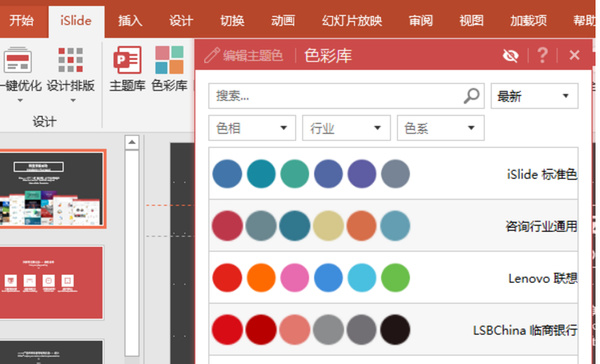The image size is (600, 364).
Task: Select the 咨询行业通用 palette name
Action: pos(541,227)
